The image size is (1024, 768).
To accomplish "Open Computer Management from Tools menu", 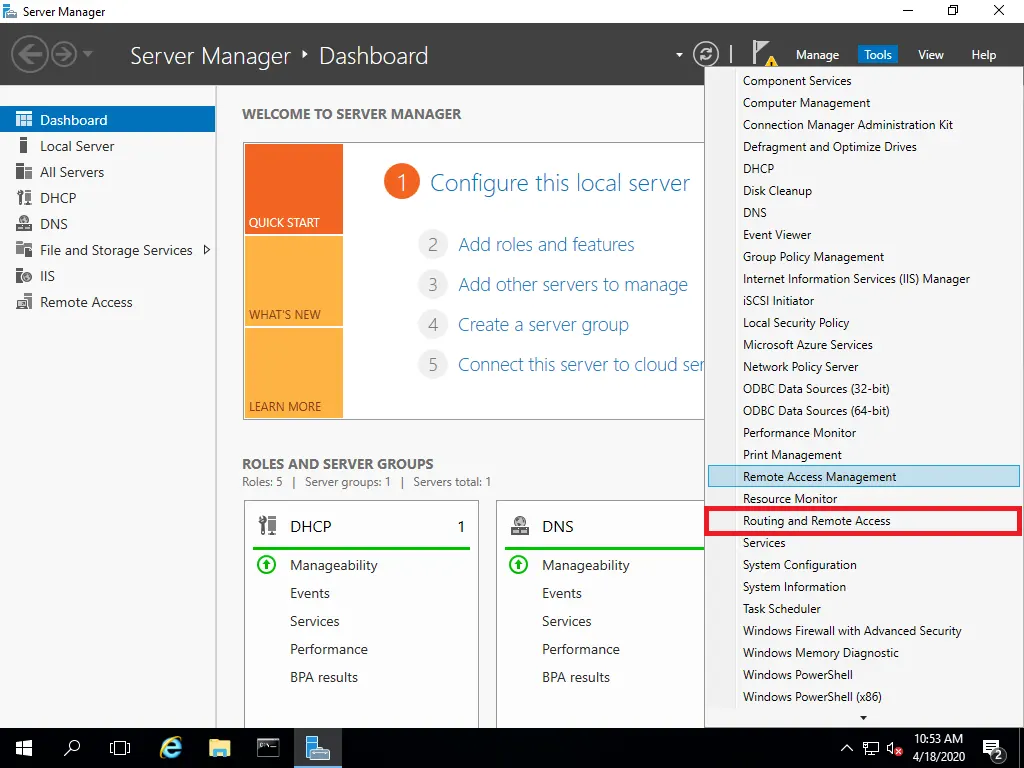I will 863,103.
